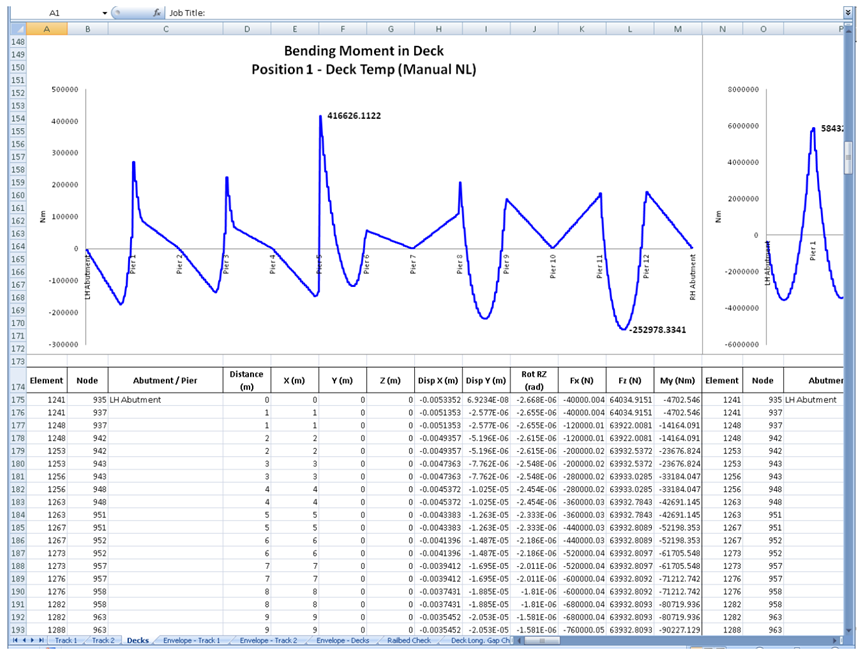Open the Track 2 sheet tab
This screenshot has width=858, height=650.
[103, 640]
